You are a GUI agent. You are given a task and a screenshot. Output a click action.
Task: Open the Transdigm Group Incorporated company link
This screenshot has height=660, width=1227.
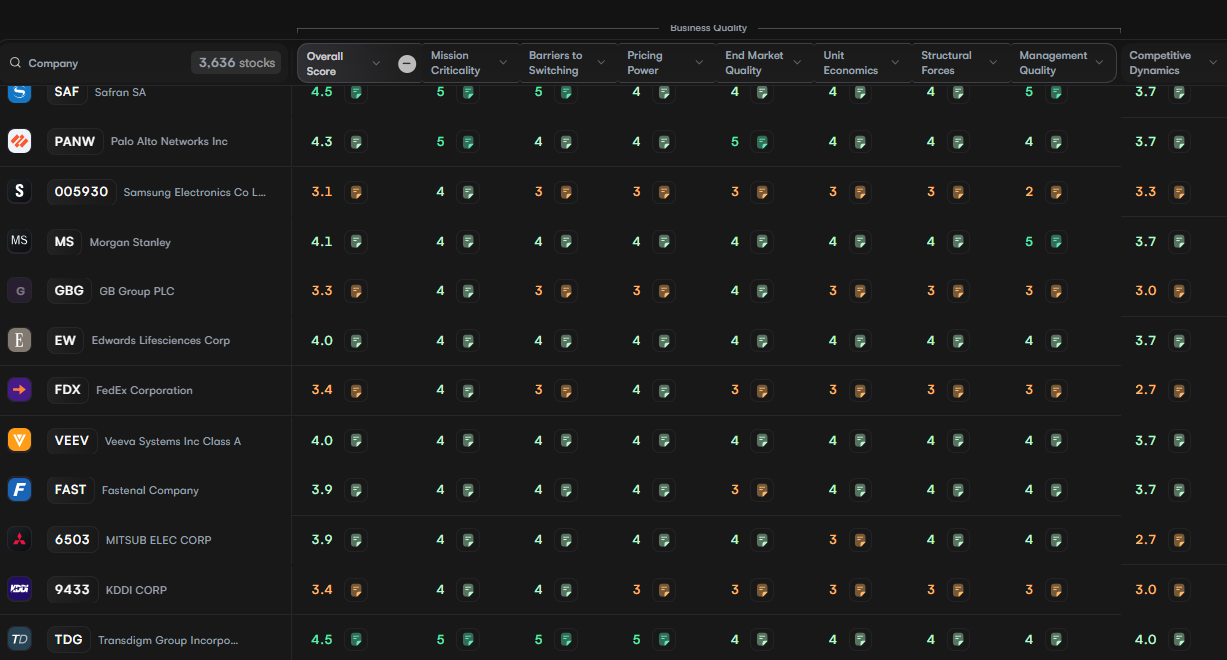(x=168, y=640)
